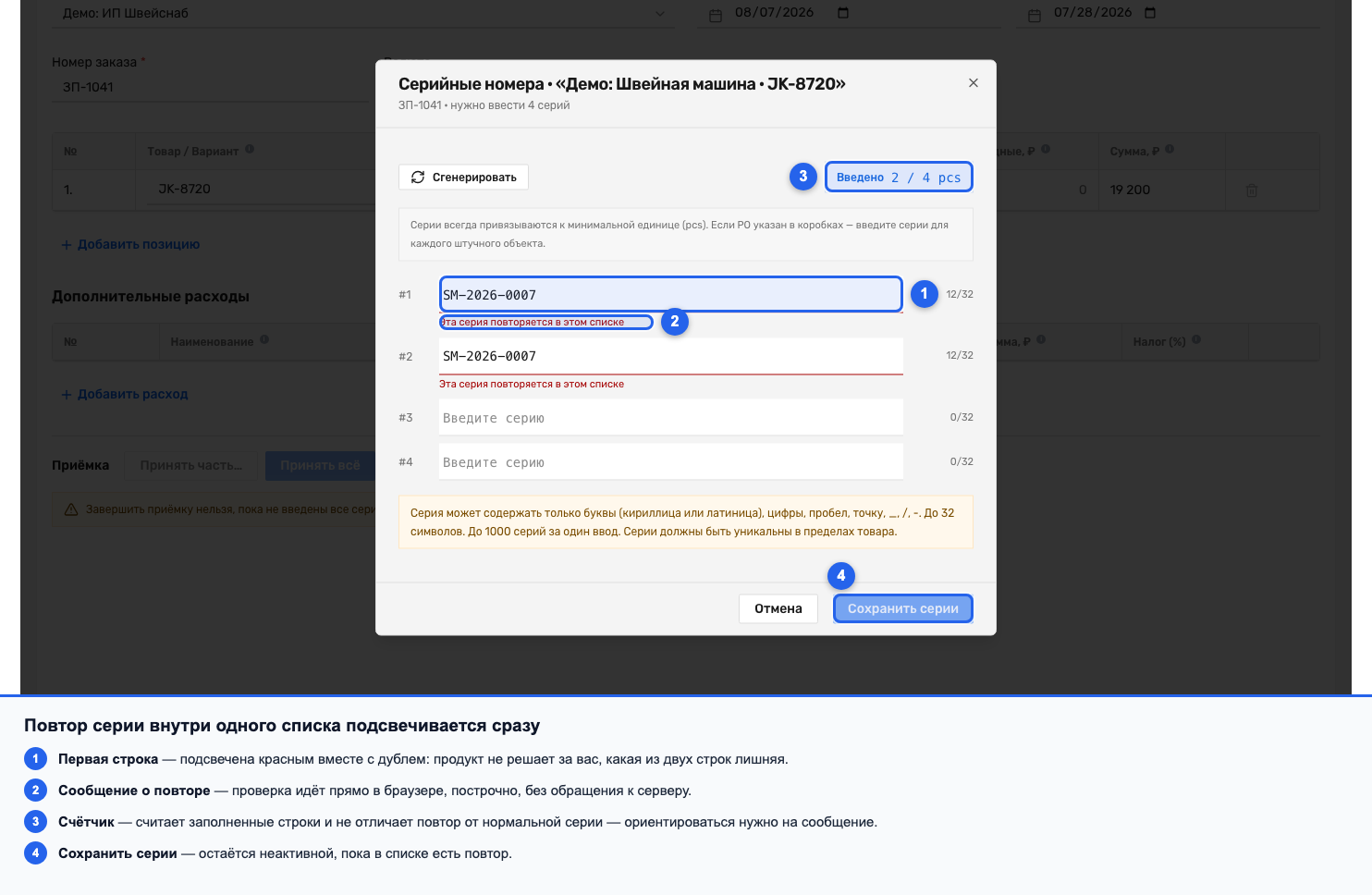Viewport: 1372px width, 895px height.
Task: Focus the first serial field SM-2026-0007
Action: pyautogui.click(x=671, y=294)
